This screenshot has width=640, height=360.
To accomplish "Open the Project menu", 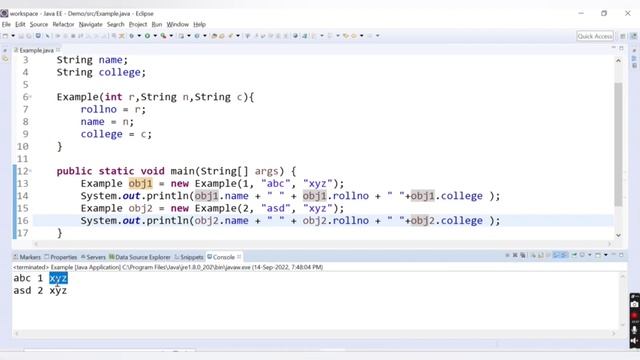I will coord(138,24).
